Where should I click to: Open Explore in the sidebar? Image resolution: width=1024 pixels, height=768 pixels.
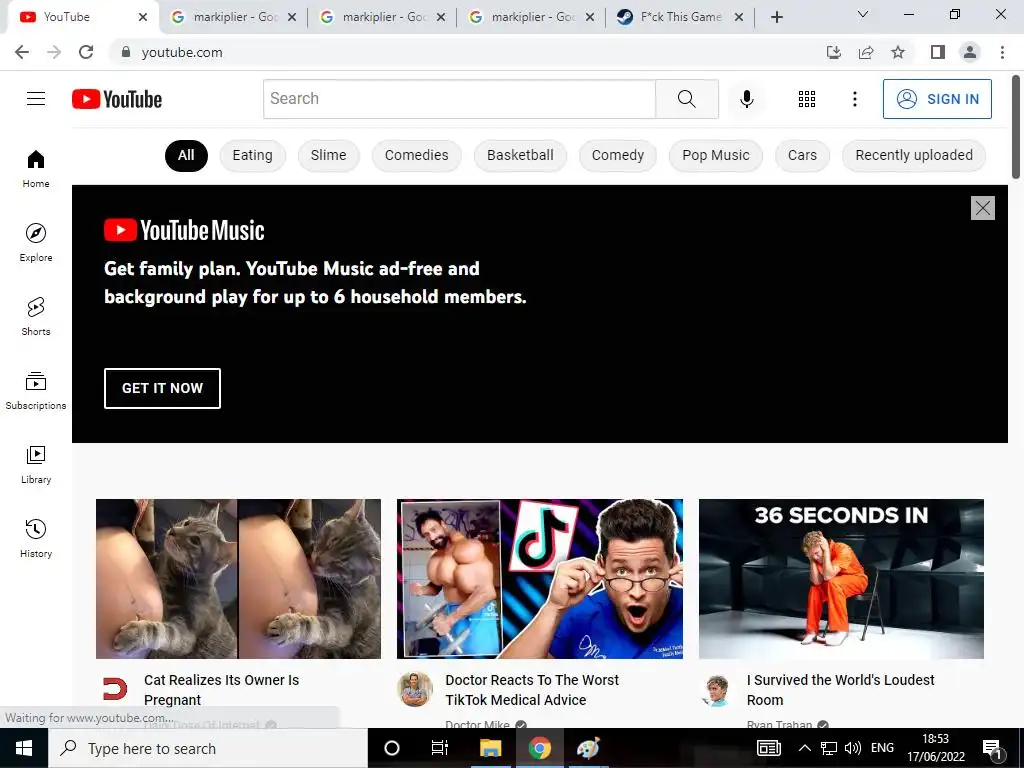(36, 243)
